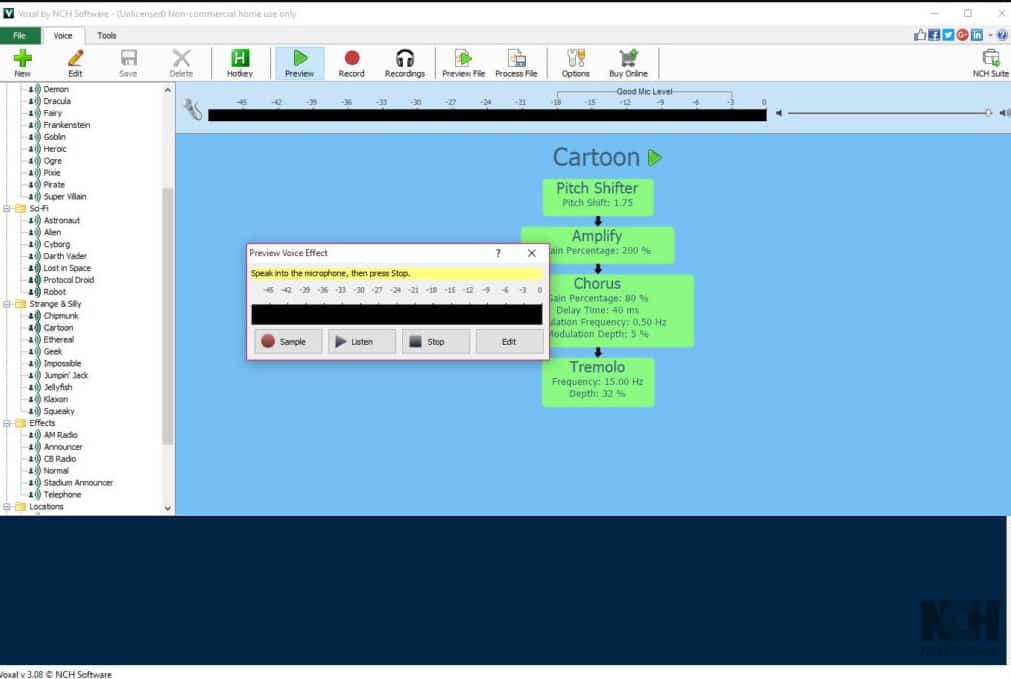Click the Preview toolbar button

(299, 63)
